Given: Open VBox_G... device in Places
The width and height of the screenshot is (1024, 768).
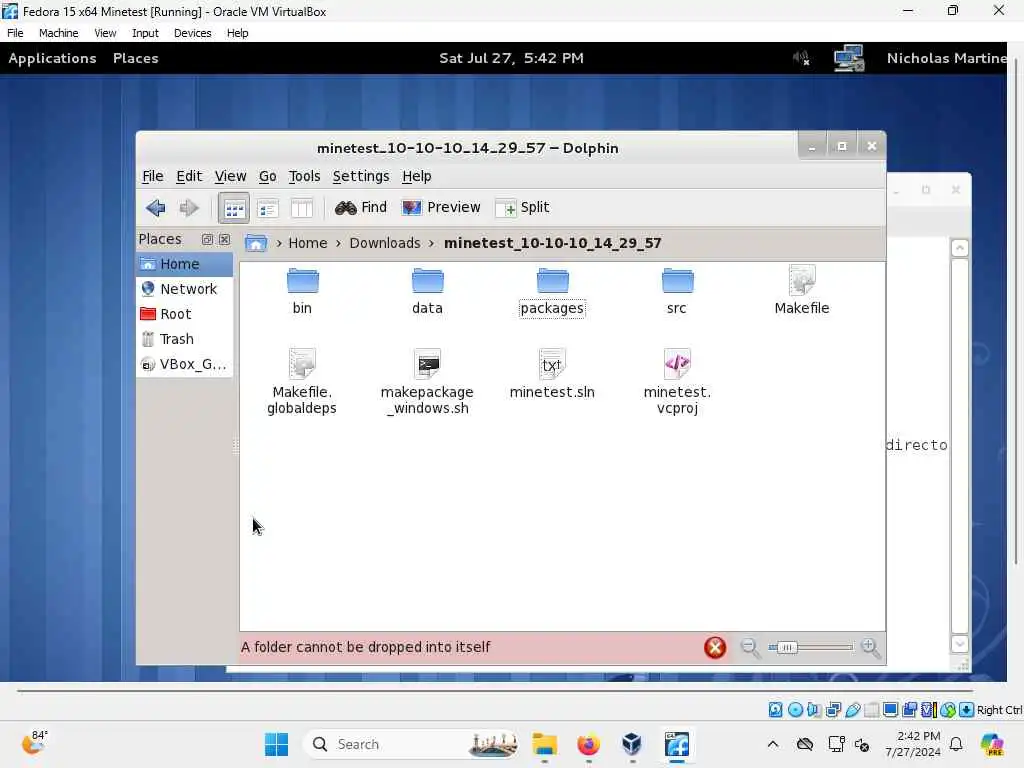Looking at the screenshot, I should (x=185, y=364).
